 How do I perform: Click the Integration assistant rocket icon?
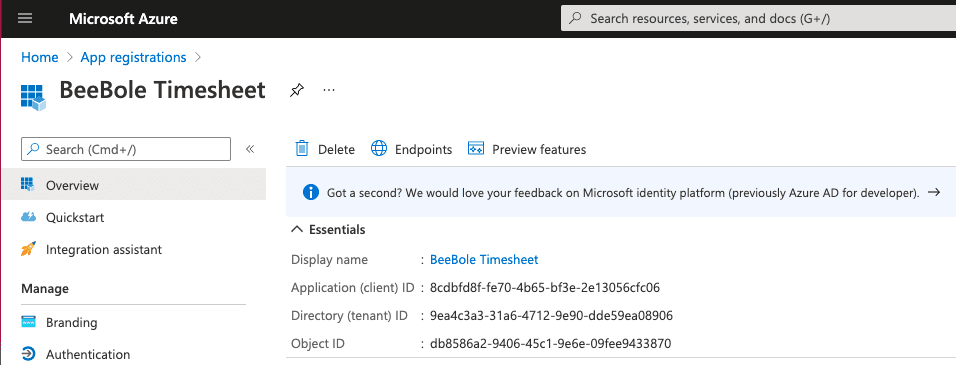[28, 249]
